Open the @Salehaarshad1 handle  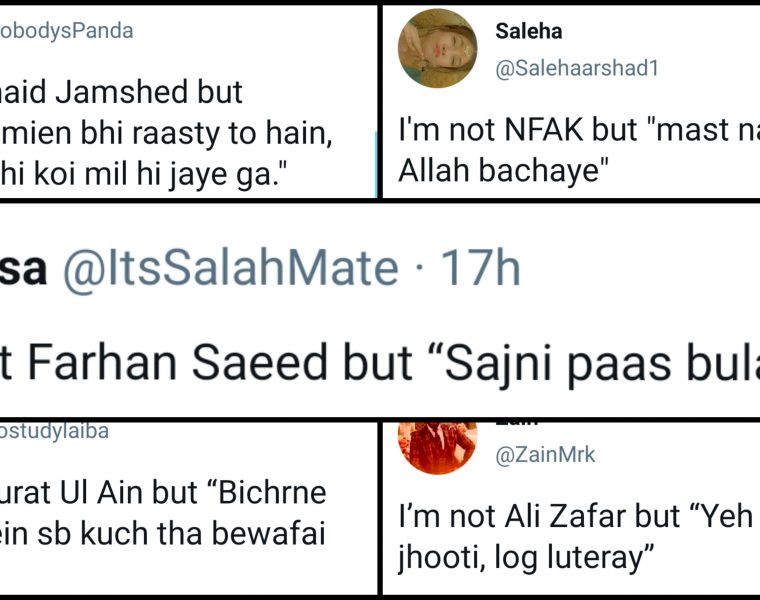click(x=577, y=69)
